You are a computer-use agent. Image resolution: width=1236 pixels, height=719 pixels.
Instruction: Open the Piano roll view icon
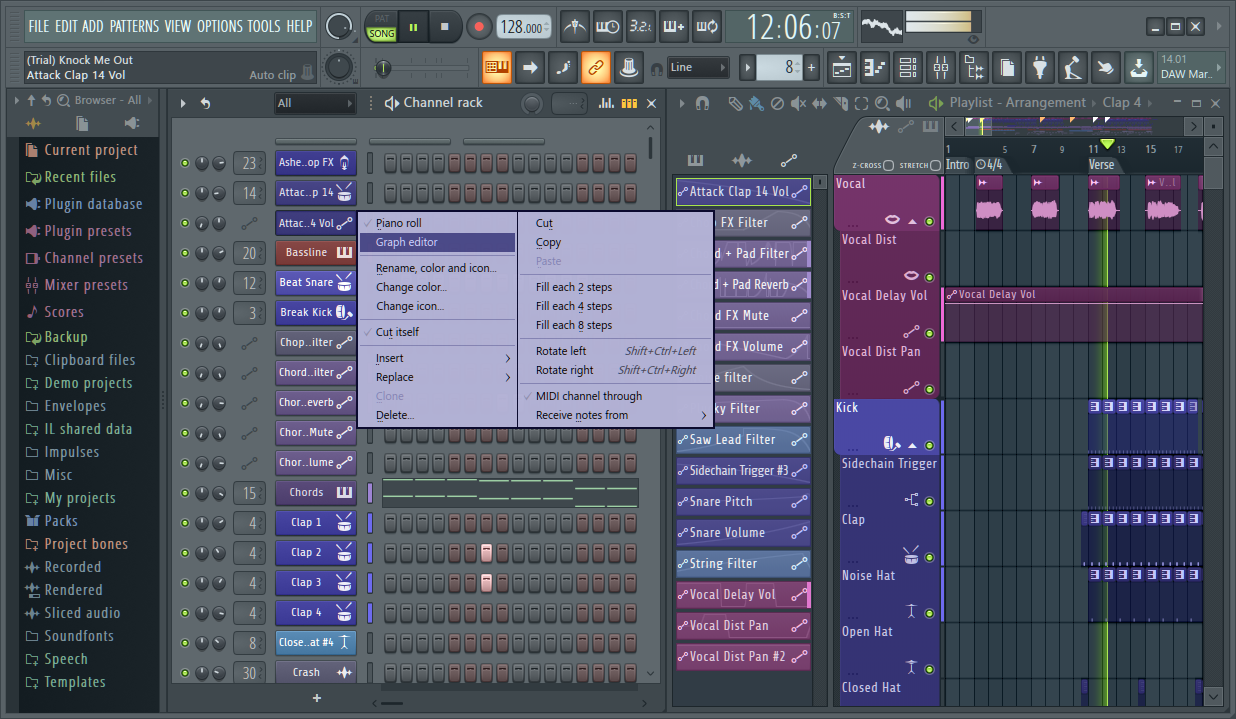tap(875, 67)
